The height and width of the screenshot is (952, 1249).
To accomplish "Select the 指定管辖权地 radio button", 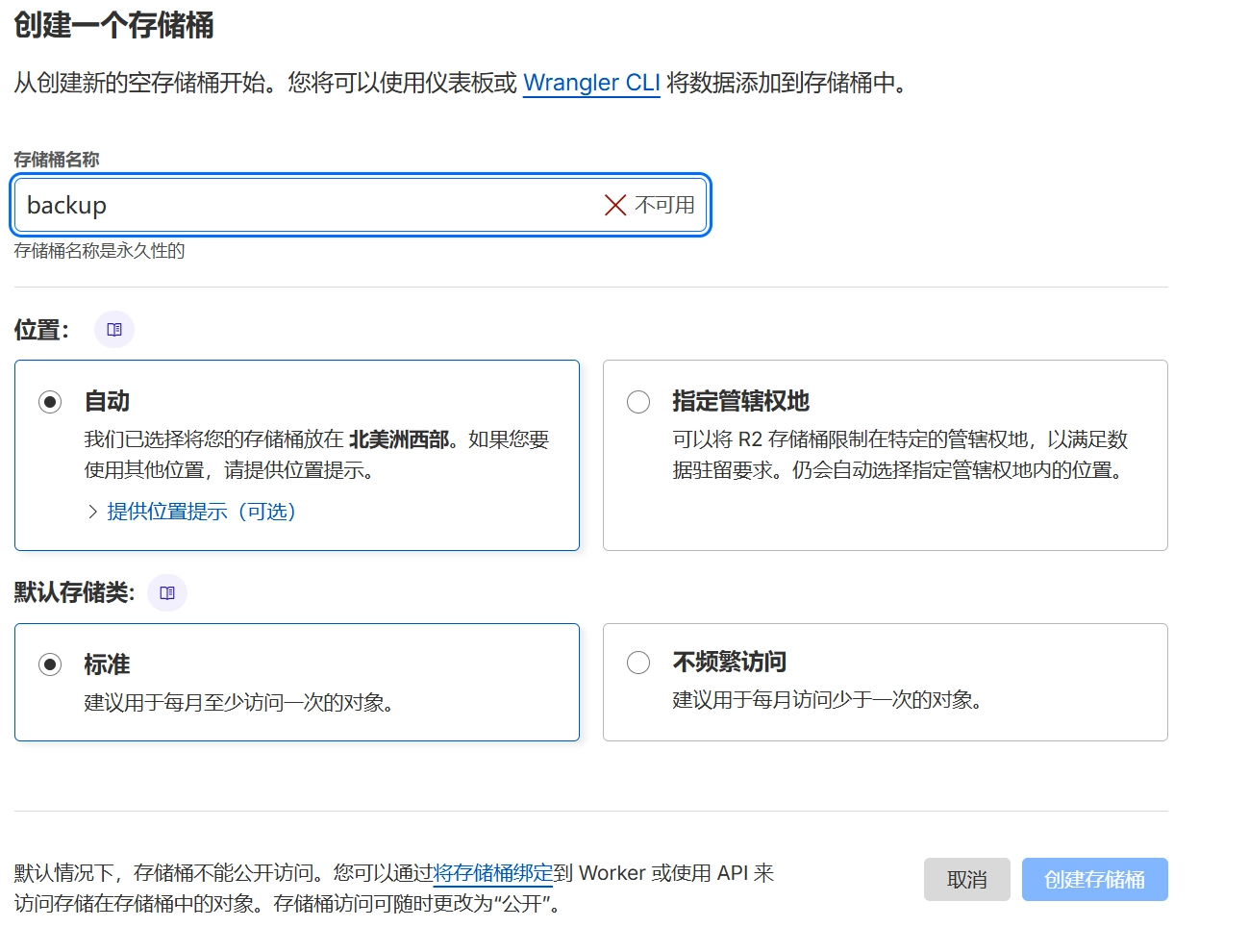I will pos(638,402).
